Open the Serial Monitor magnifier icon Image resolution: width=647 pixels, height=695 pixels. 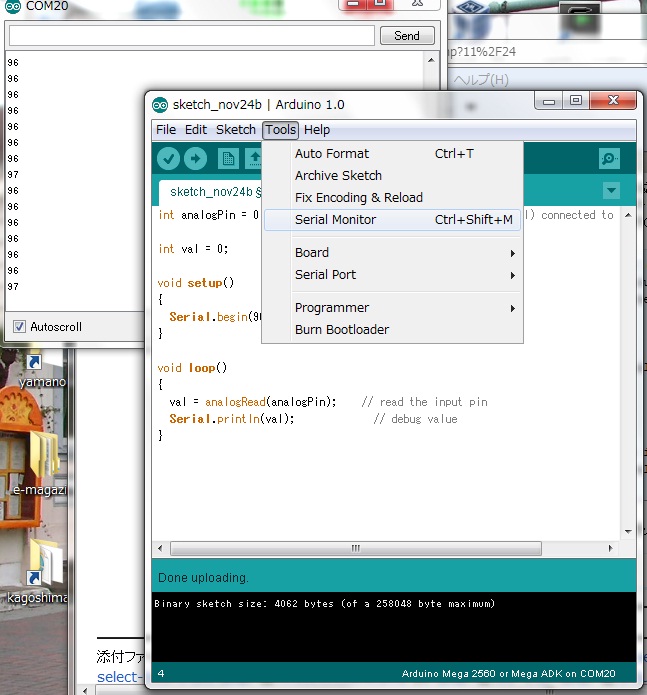(x=608, y=158)
